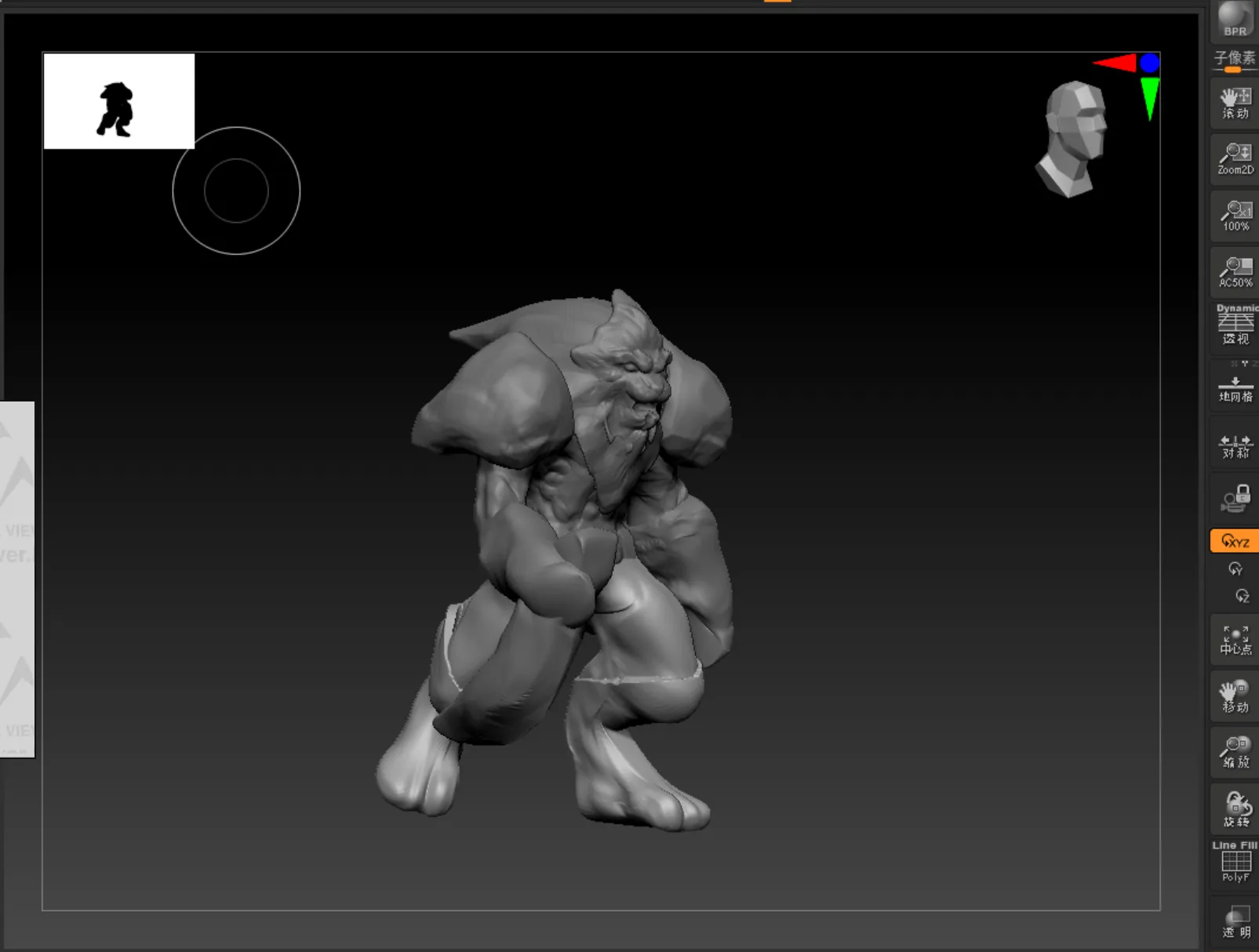Click the Rotate (旋转) view tool
This screenshot has height=952, width=1259.
(1235, 808)
